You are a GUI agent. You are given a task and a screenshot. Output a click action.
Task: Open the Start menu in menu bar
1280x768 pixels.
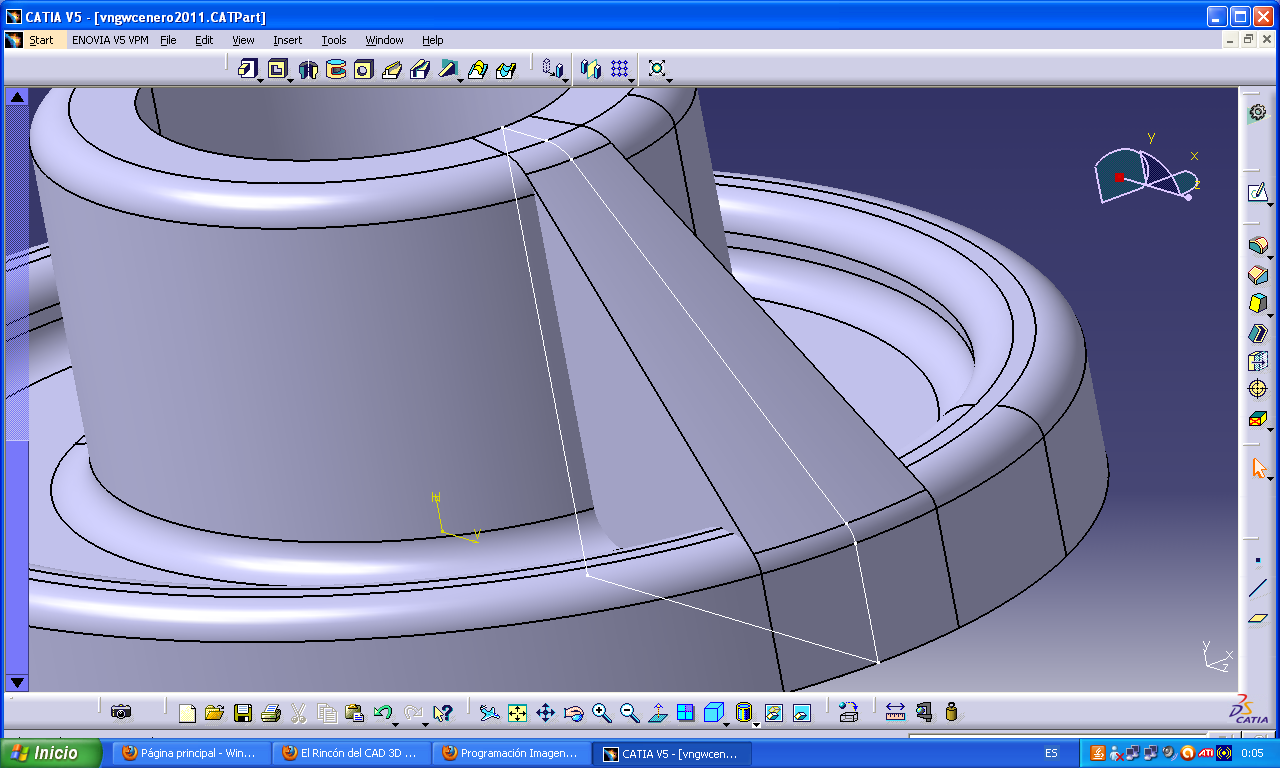41,40
